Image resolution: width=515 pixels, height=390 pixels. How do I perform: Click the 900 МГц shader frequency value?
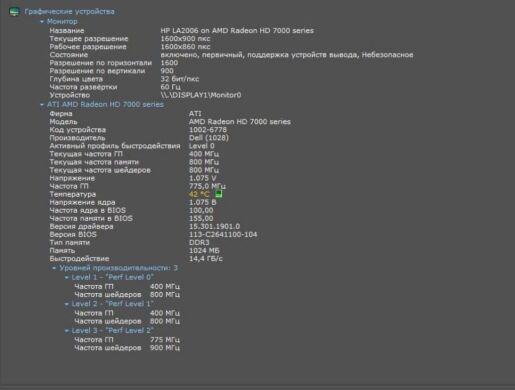[x=165, y=348]
